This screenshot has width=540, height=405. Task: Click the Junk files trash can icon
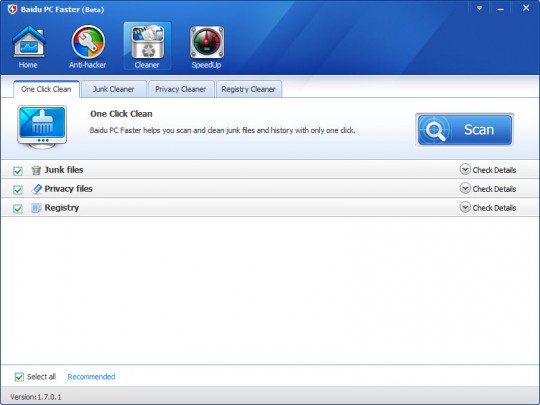pyautogui.click(x=36, y=170)
